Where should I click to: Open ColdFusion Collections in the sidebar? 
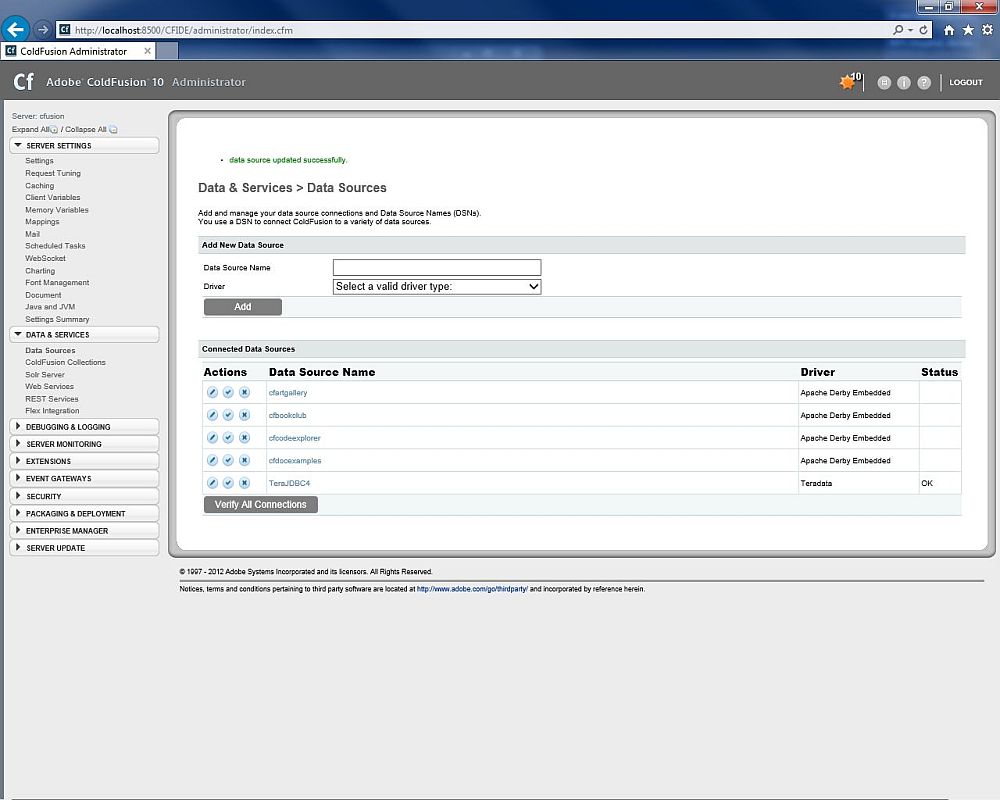(x=65, y=362)
